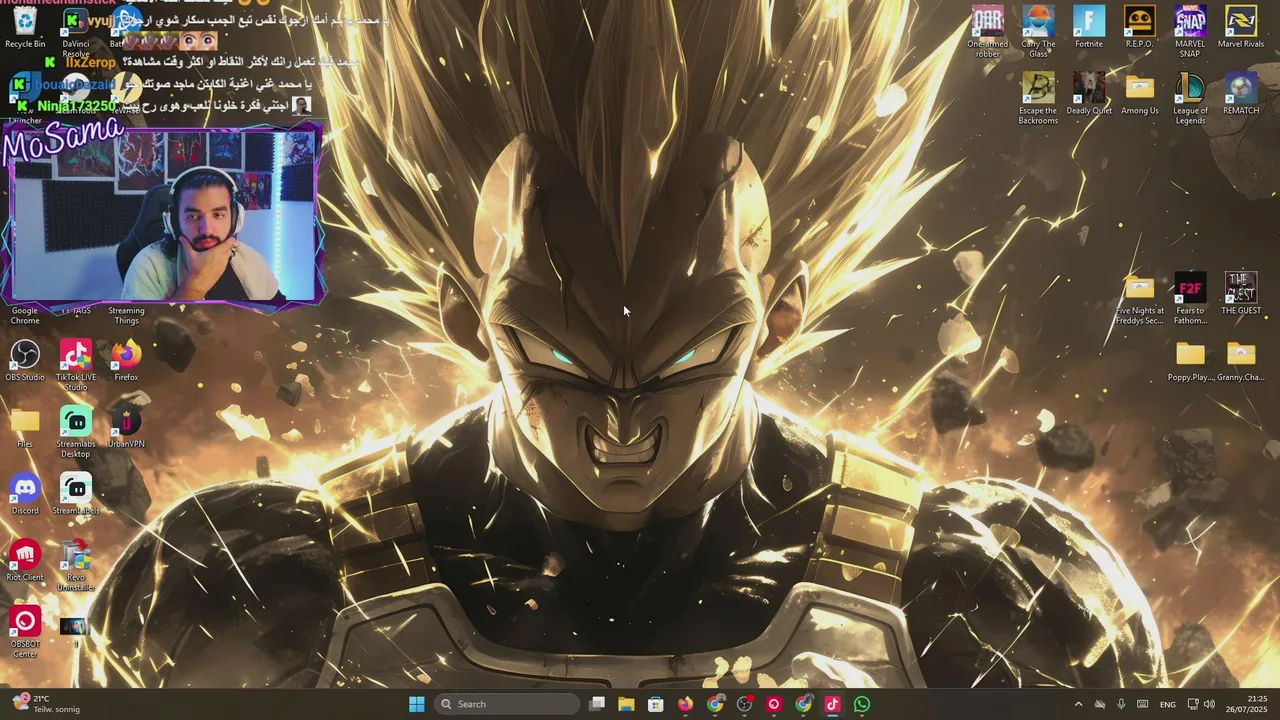Switch to OBSBOT Center in taskbar
This screenshot has width=1280, height=720.
tap(774, 704)
